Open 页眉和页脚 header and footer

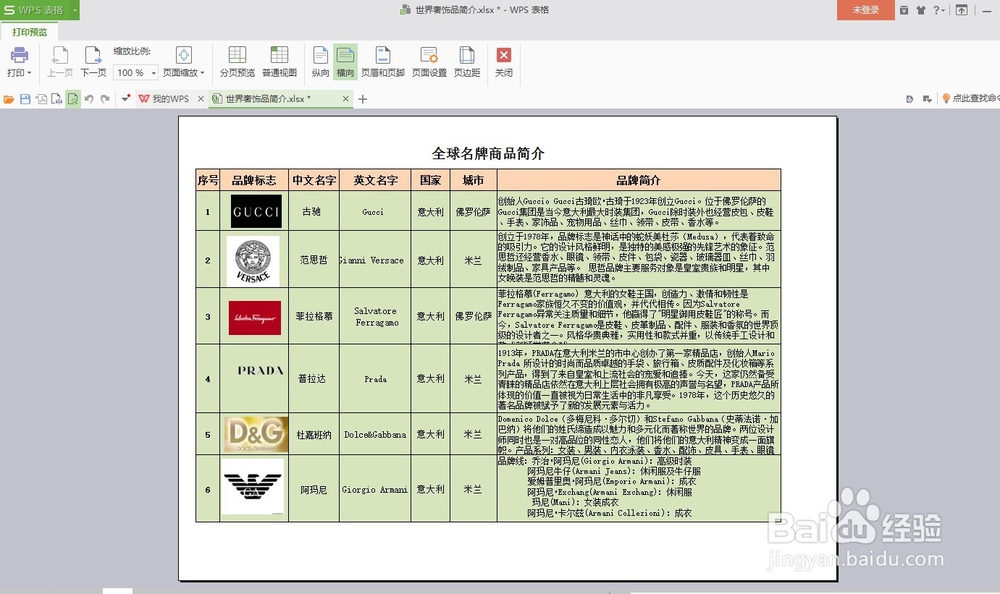pos(383,62)
